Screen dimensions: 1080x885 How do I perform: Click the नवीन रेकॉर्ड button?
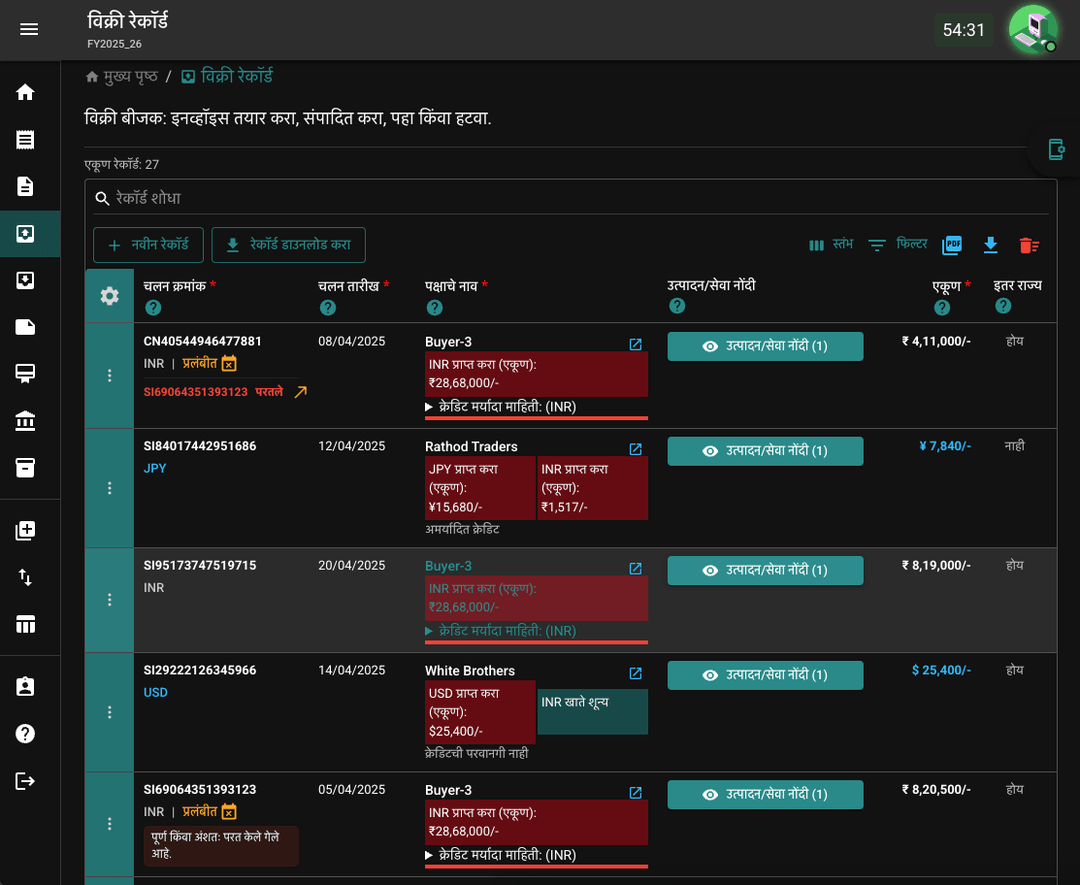[x=148, y=245]
